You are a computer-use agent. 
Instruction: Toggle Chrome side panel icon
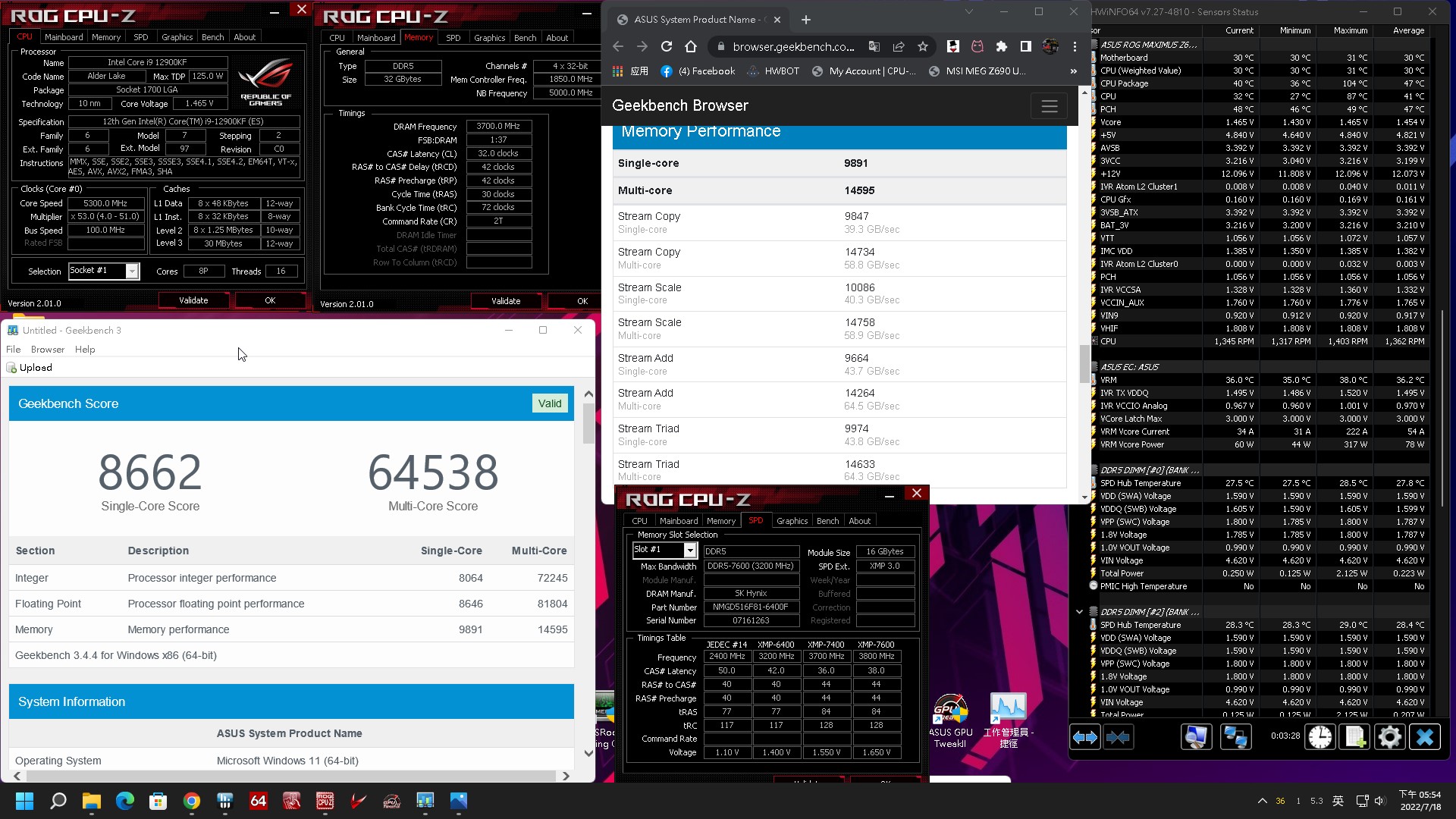click(x=1026, y=47)
